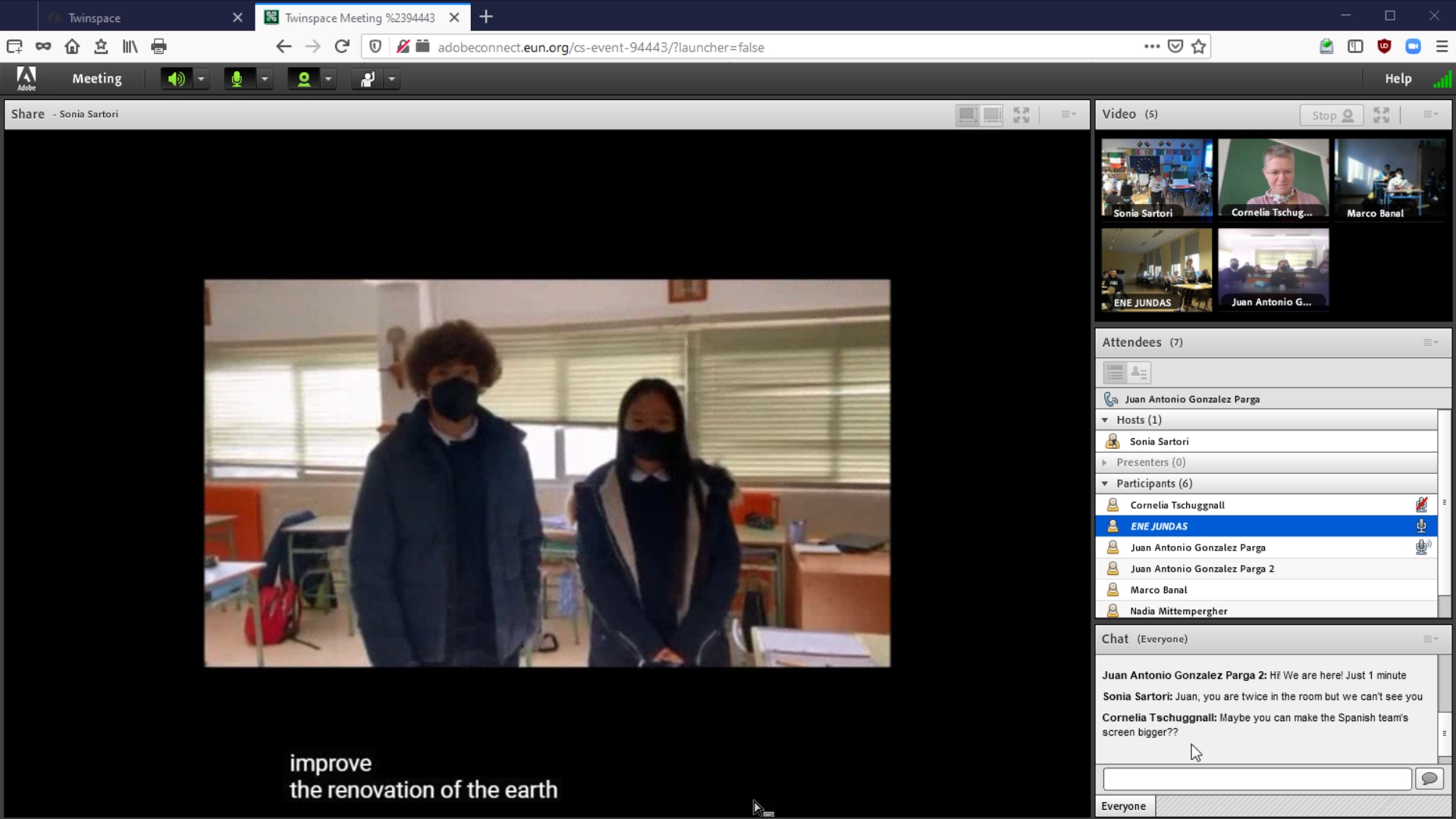
Task: Select Juan Antonio Gonzalez Parga 2 participant
Action: (x=1266, y=569)
